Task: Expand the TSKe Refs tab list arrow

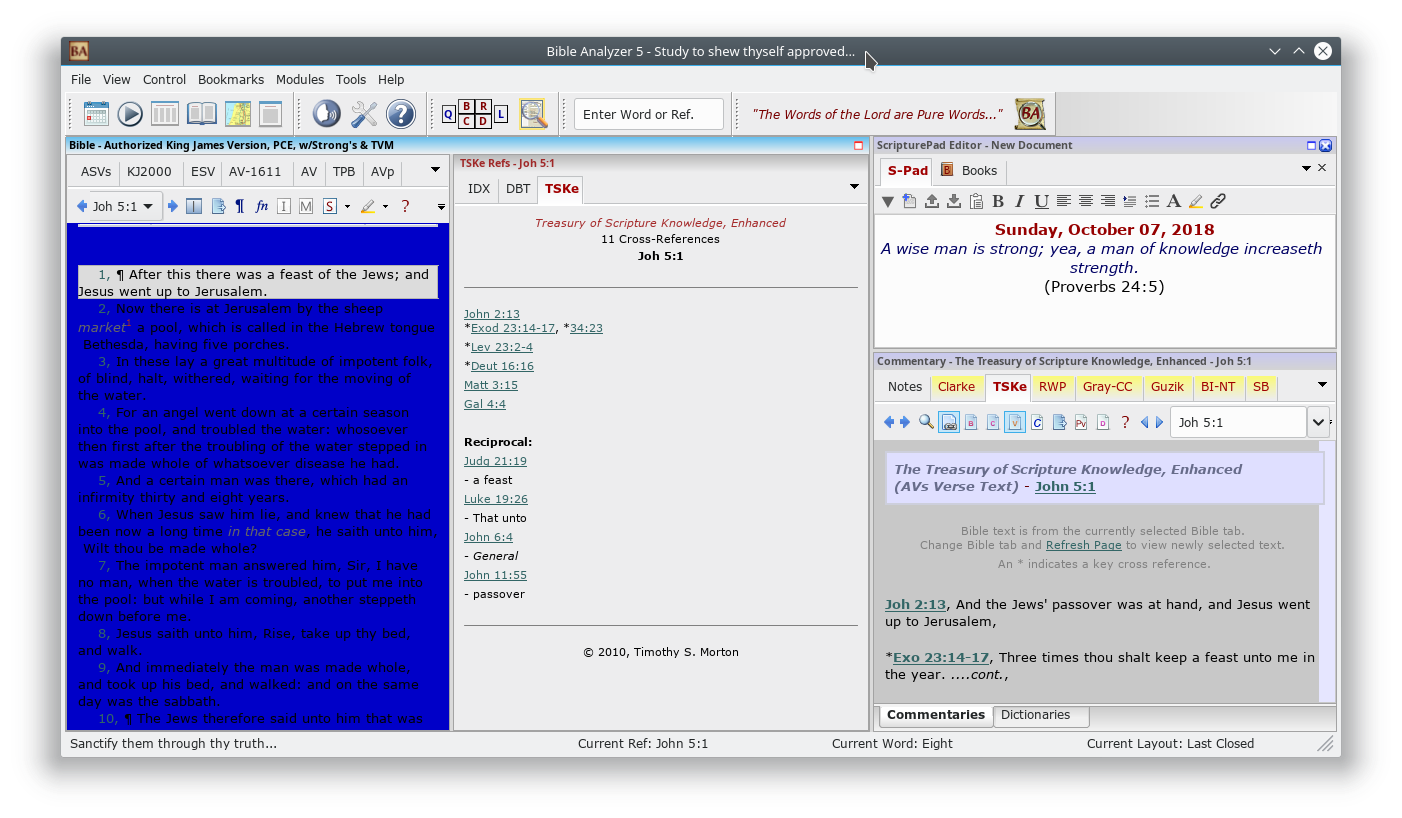Action: coord(855,187)
